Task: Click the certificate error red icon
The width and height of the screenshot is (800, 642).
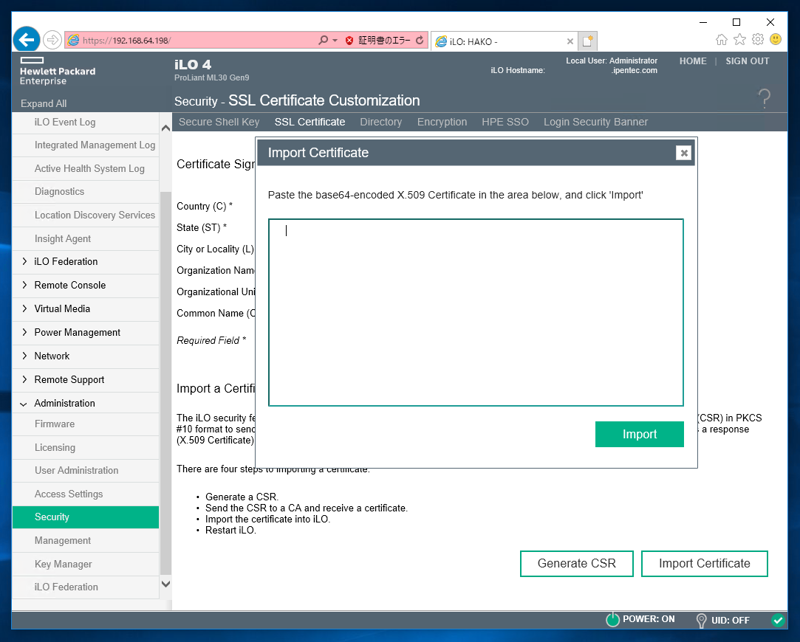Action: (x=349, y=40)
